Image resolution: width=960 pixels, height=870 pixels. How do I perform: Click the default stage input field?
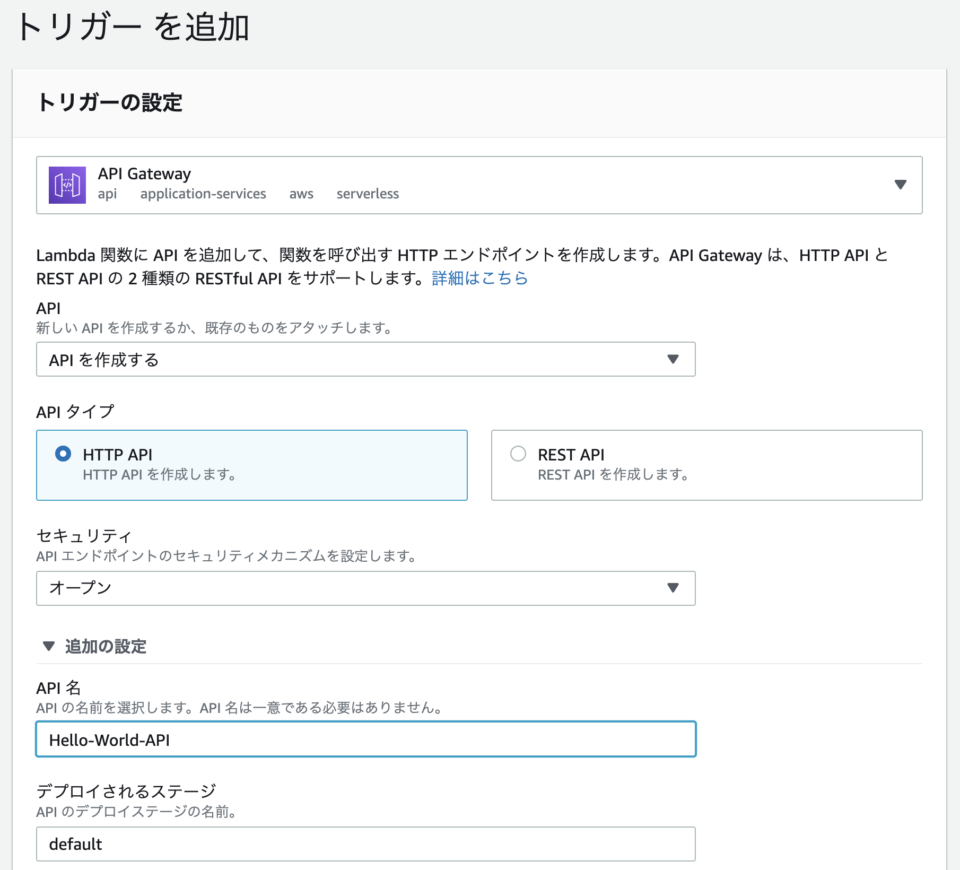point(365,843)
